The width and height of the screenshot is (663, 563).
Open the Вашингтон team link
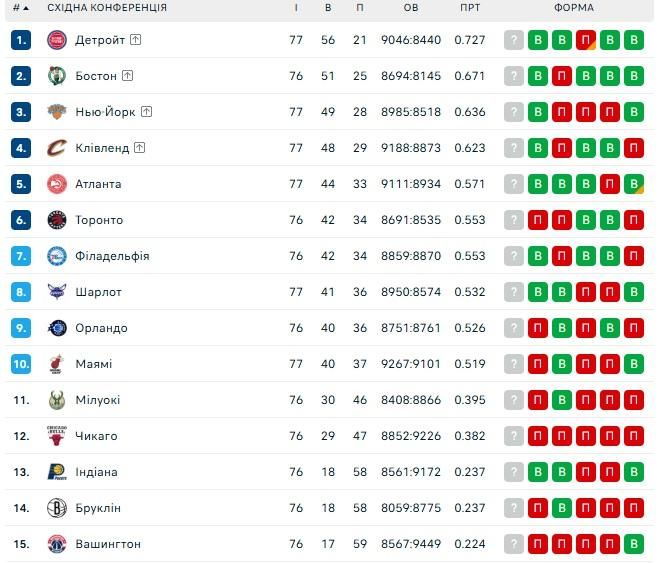click(108, 544)
